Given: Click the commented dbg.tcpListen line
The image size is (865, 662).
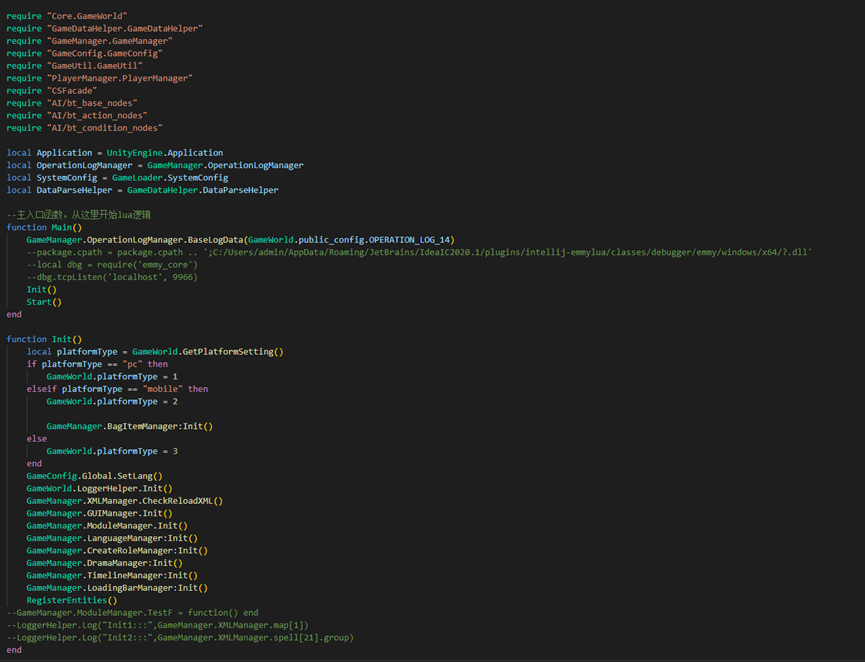Looking at the screenshot, I should [x=112, y=277].
